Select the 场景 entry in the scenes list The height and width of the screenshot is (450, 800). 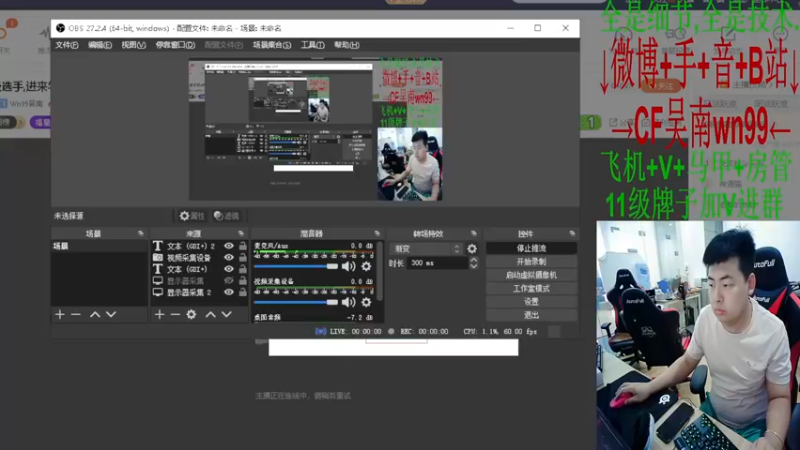pos(99,246)
